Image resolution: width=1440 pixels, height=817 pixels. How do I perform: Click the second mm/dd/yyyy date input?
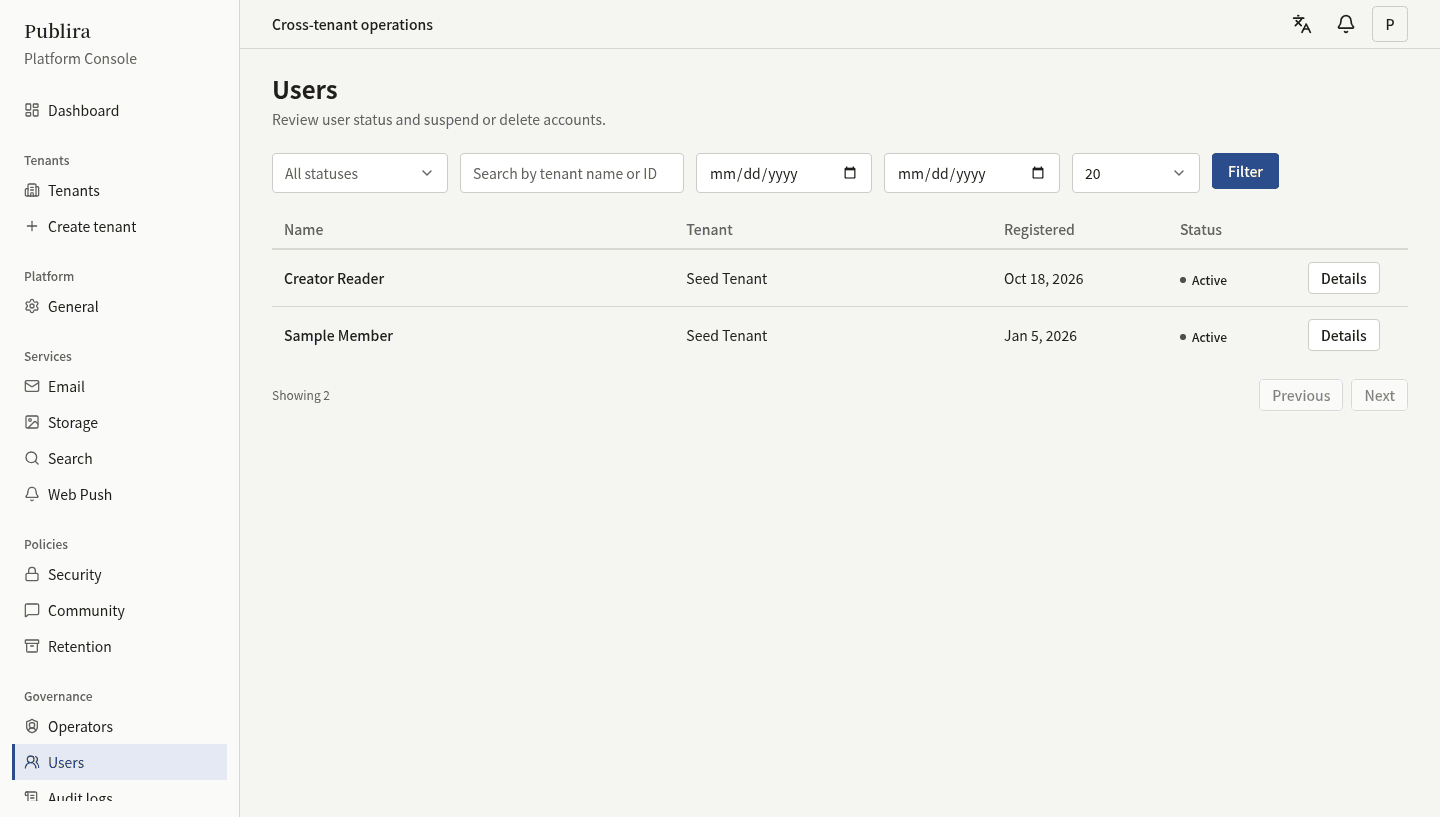tap(972, 173)
